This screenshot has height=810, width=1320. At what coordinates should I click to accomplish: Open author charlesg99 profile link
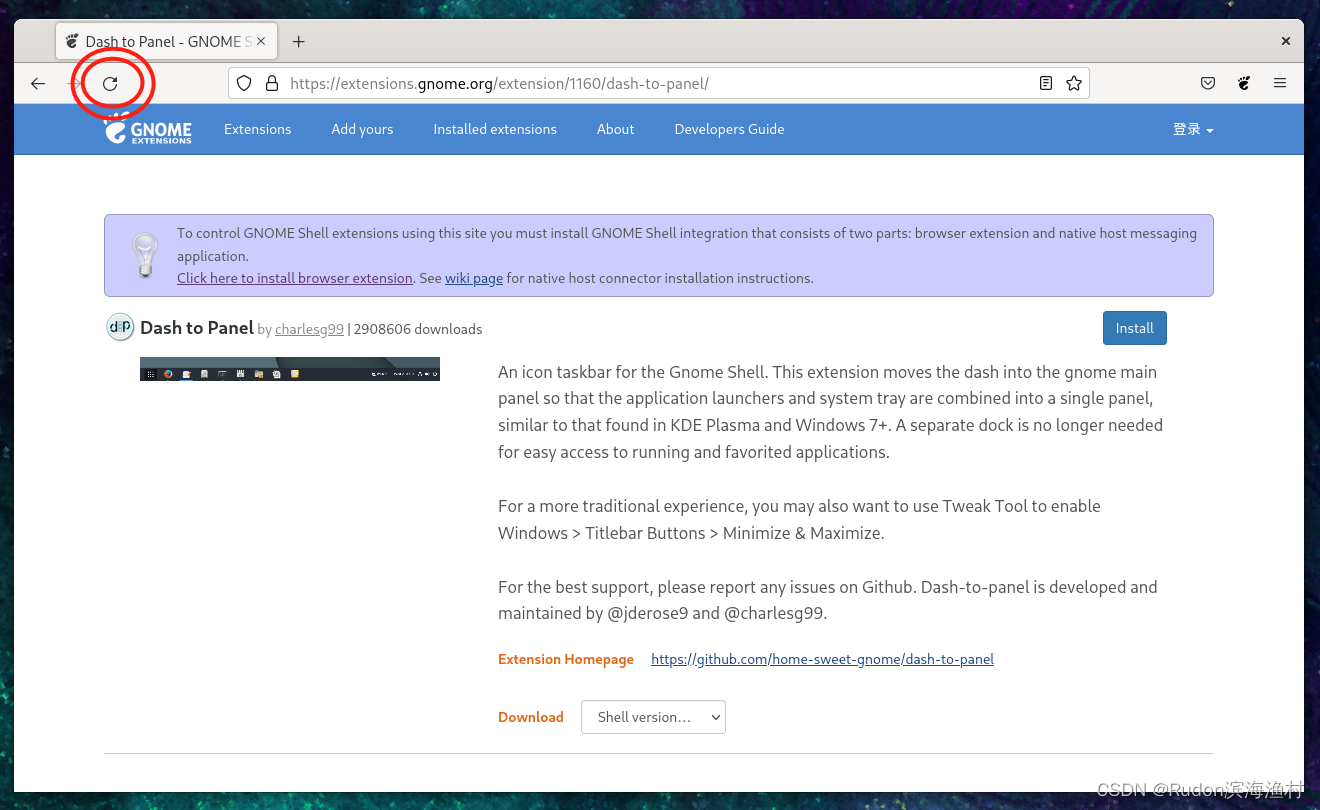[309, 329]
